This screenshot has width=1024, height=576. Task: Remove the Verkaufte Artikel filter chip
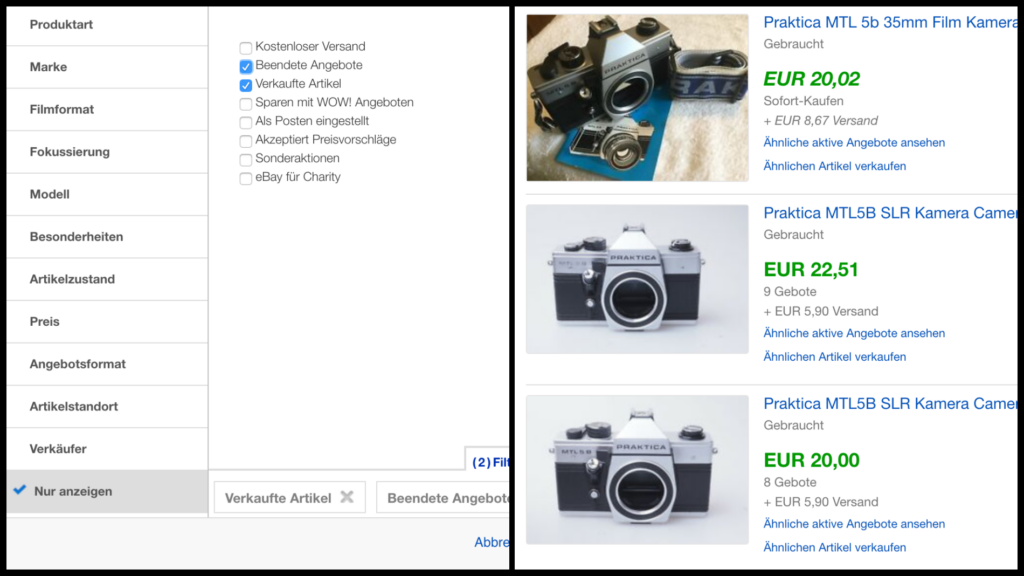pyautogui.click(x=347, y=497)
